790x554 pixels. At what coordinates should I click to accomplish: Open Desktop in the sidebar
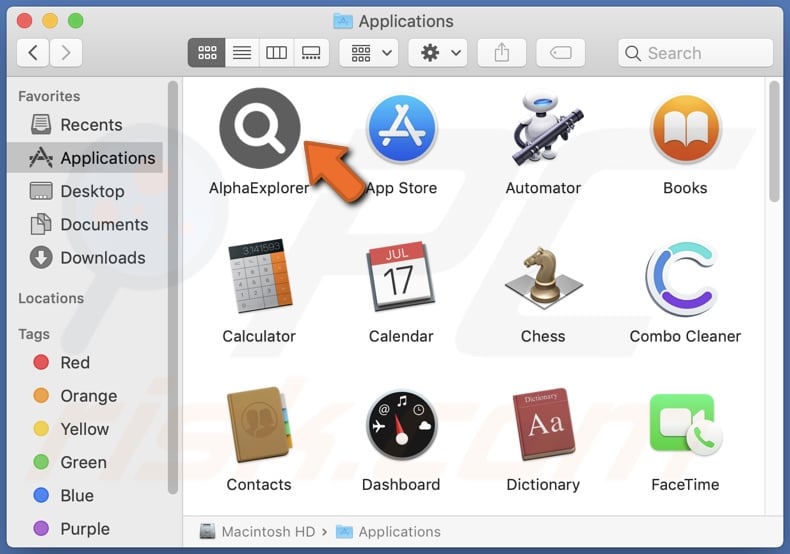coord(85,191)
